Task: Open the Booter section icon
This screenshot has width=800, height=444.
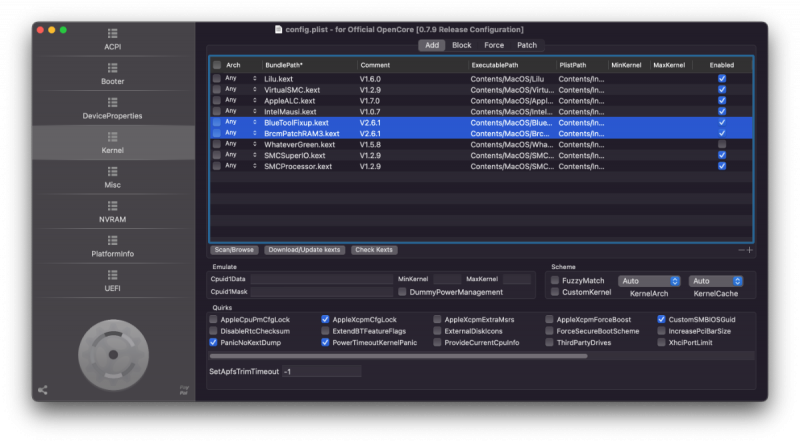Action: 113,71
